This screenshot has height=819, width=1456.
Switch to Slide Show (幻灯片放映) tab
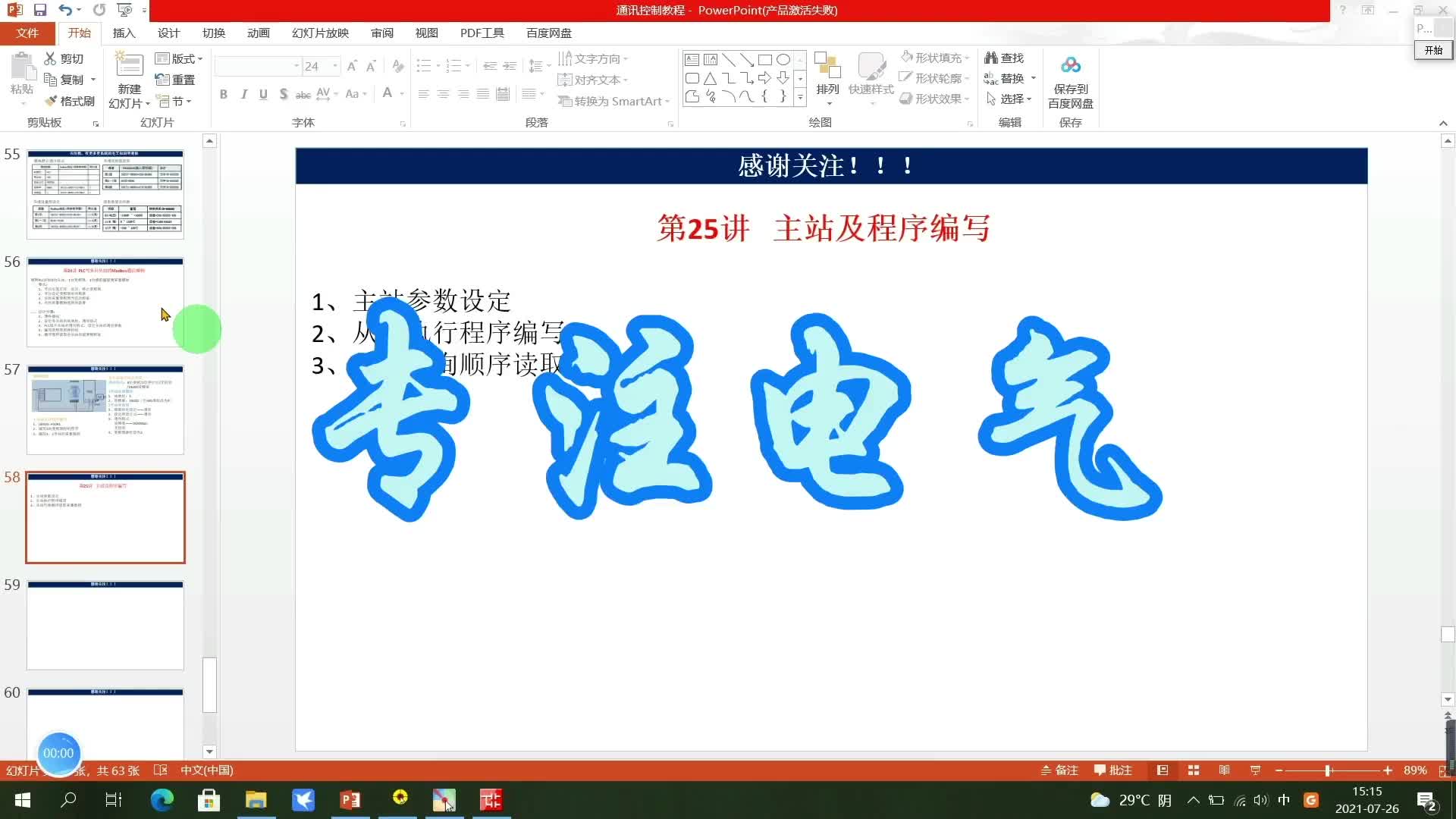pos(320,33)
